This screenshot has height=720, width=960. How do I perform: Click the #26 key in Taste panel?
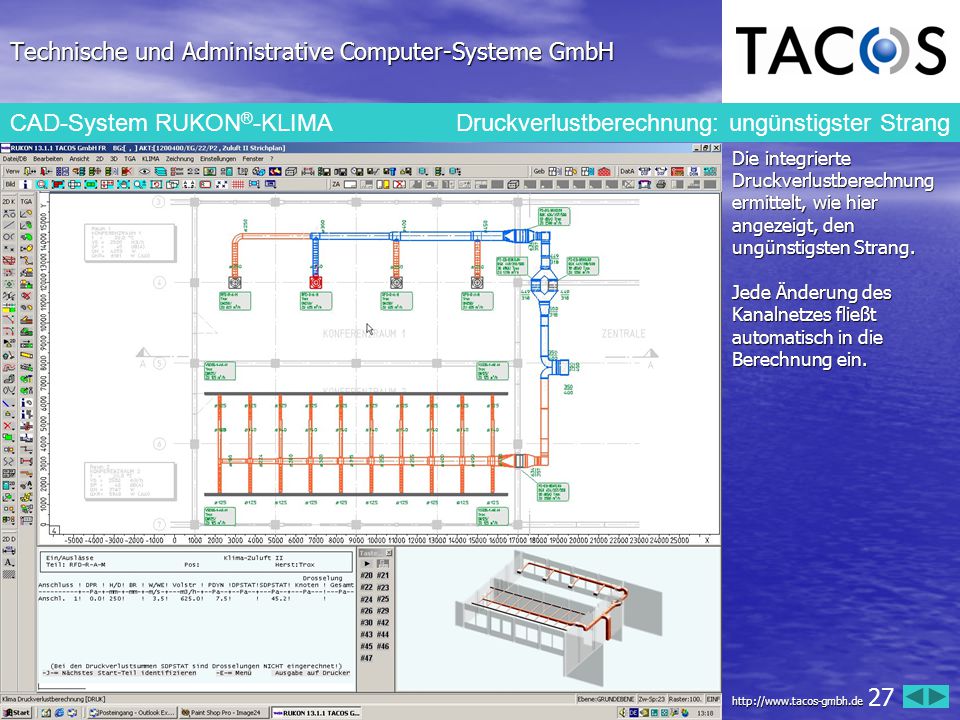pos(366,611)
